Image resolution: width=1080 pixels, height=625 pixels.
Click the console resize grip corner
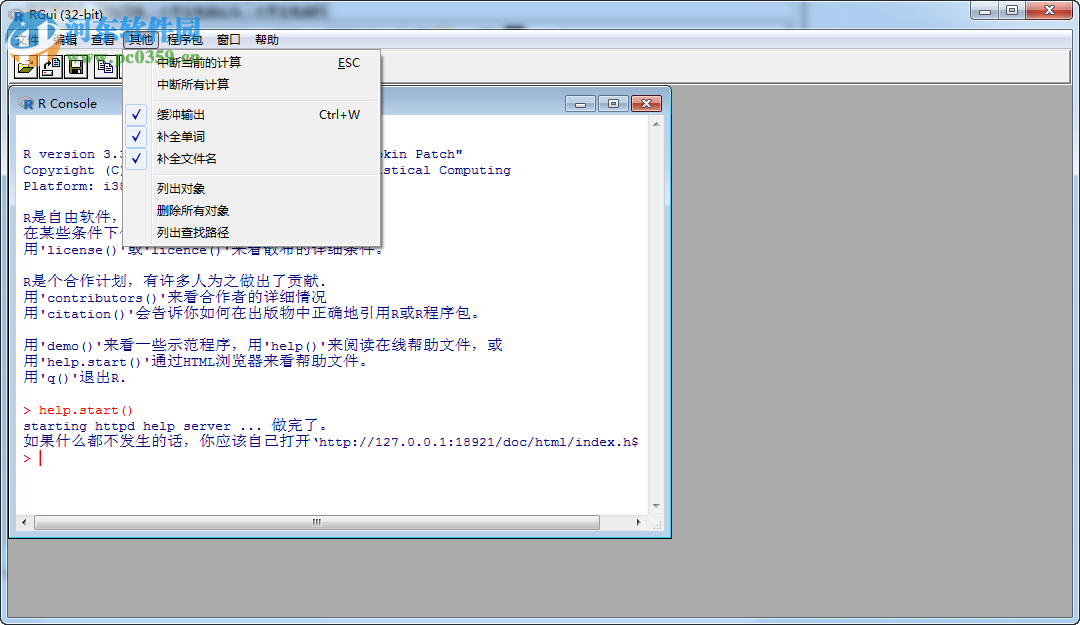tap(656, 525)
